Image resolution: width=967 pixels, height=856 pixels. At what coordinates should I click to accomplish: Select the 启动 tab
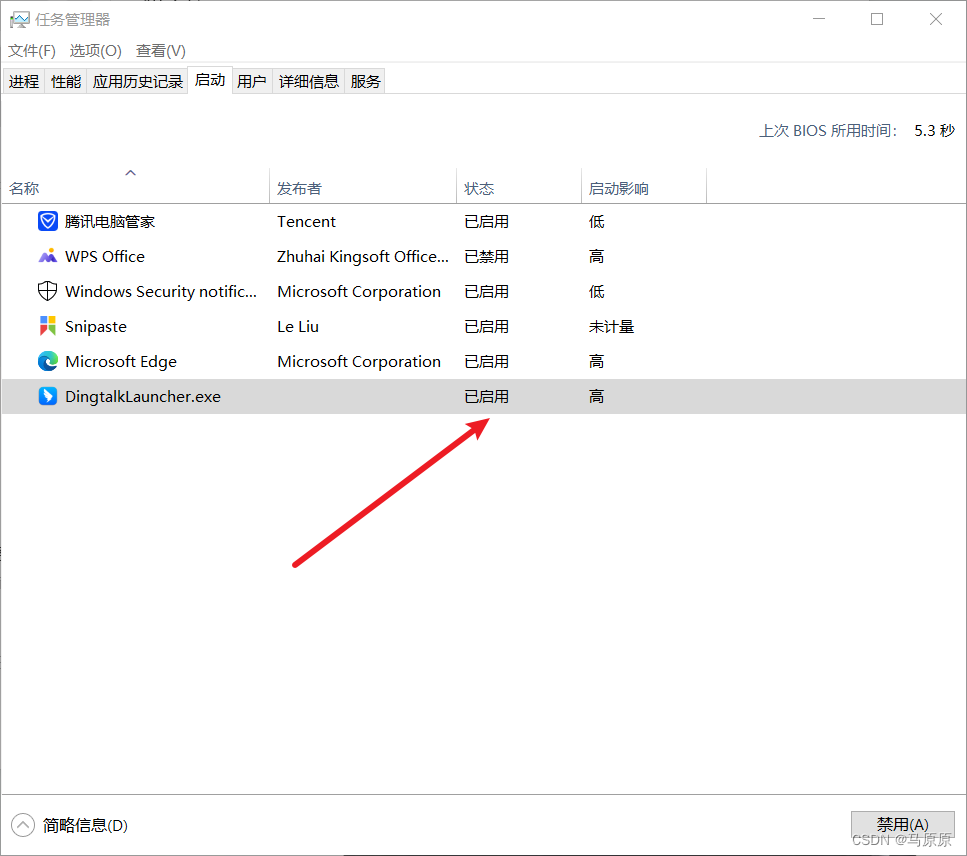(x=210, y=80)
